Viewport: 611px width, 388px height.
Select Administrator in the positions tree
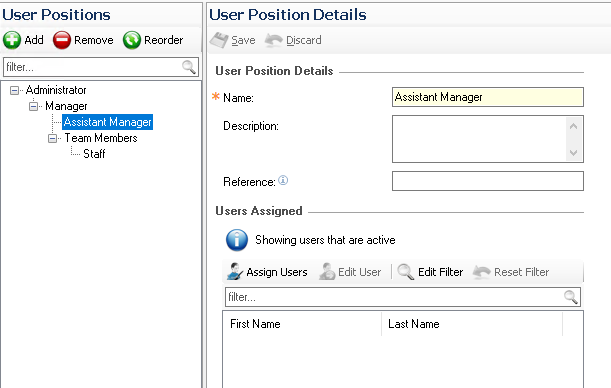pyautogui.click(x=56, y=90)
